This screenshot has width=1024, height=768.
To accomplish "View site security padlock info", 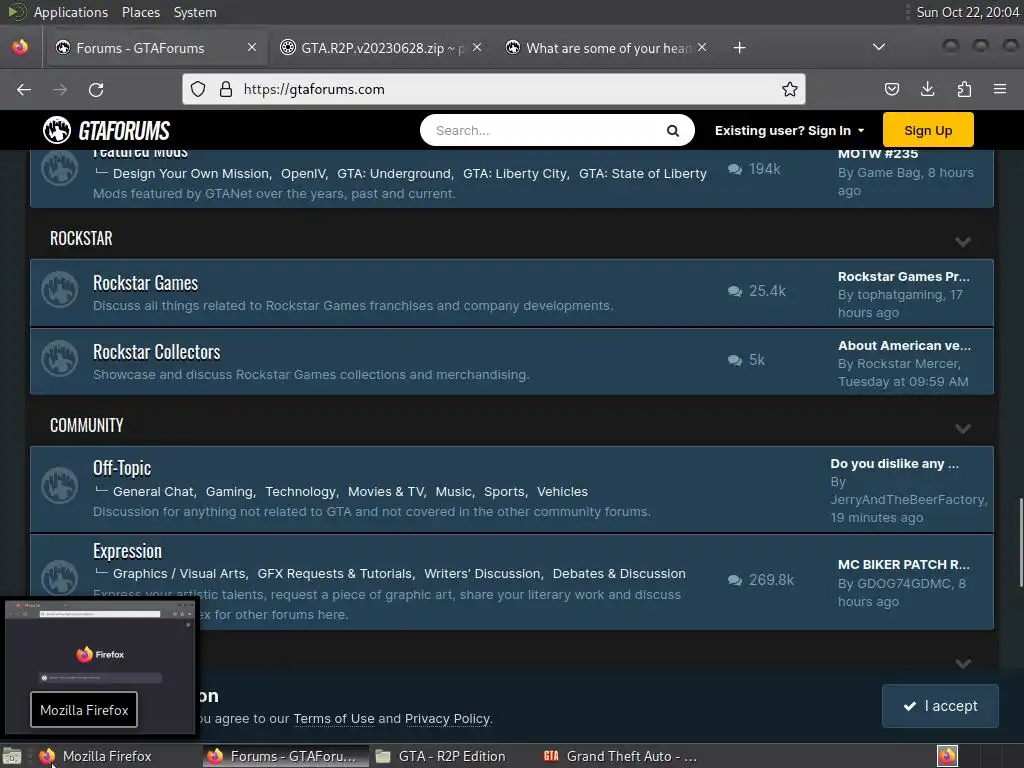I will 226,89.
